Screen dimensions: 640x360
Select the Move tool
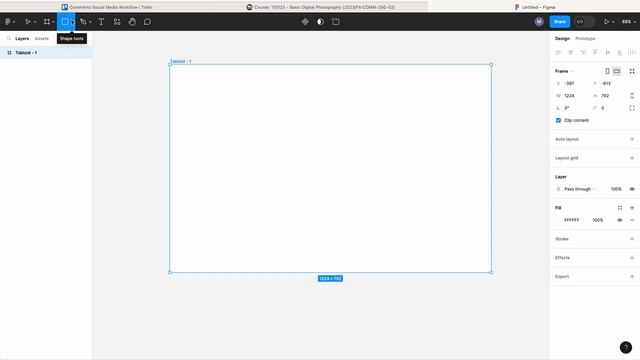(x=28, y=22)
